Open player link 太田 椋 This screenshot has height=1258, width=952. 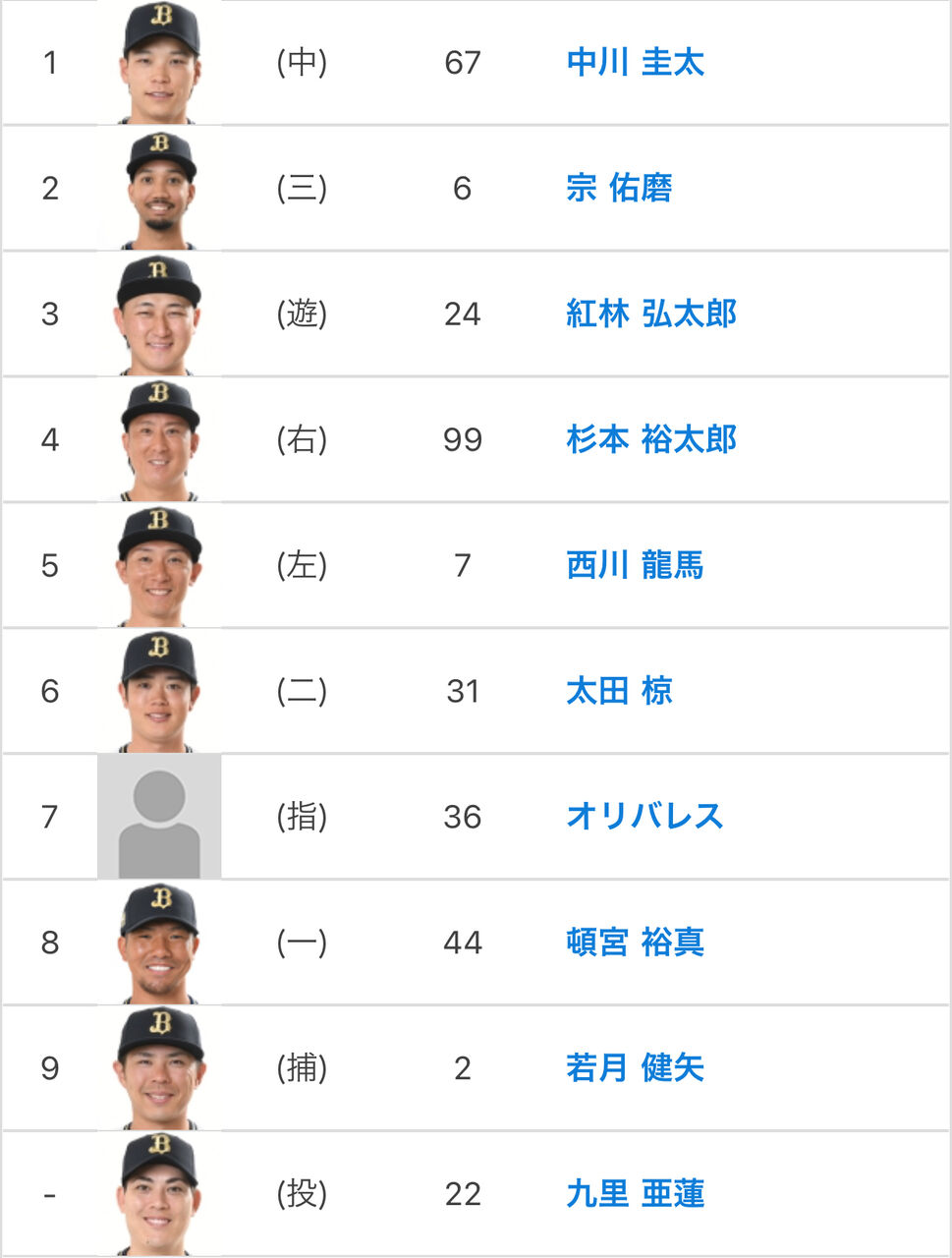coord(619,691)
